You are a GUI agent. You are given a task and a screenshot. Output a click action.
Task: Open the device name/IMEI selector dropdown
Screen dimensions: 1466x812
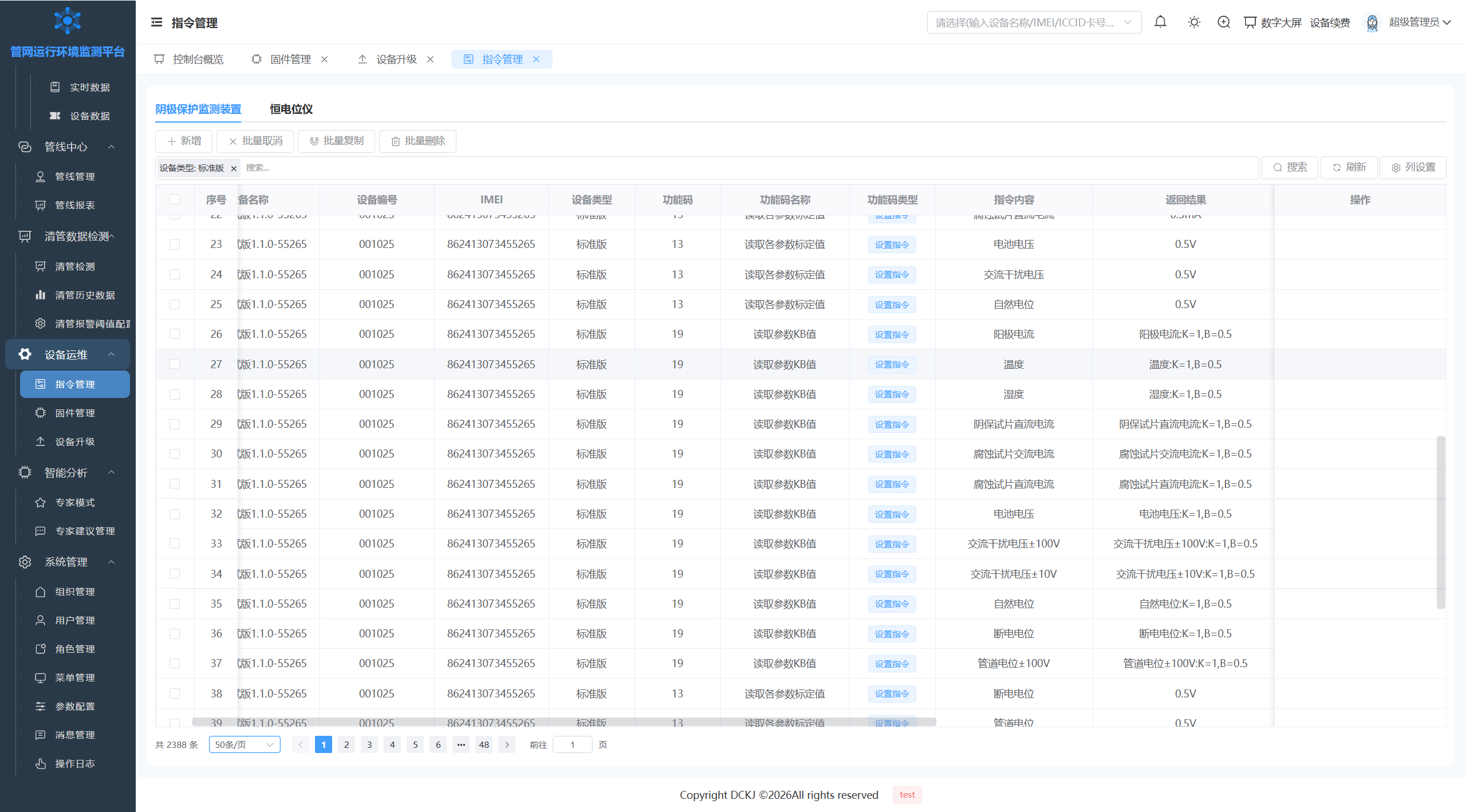point(1034,22)
